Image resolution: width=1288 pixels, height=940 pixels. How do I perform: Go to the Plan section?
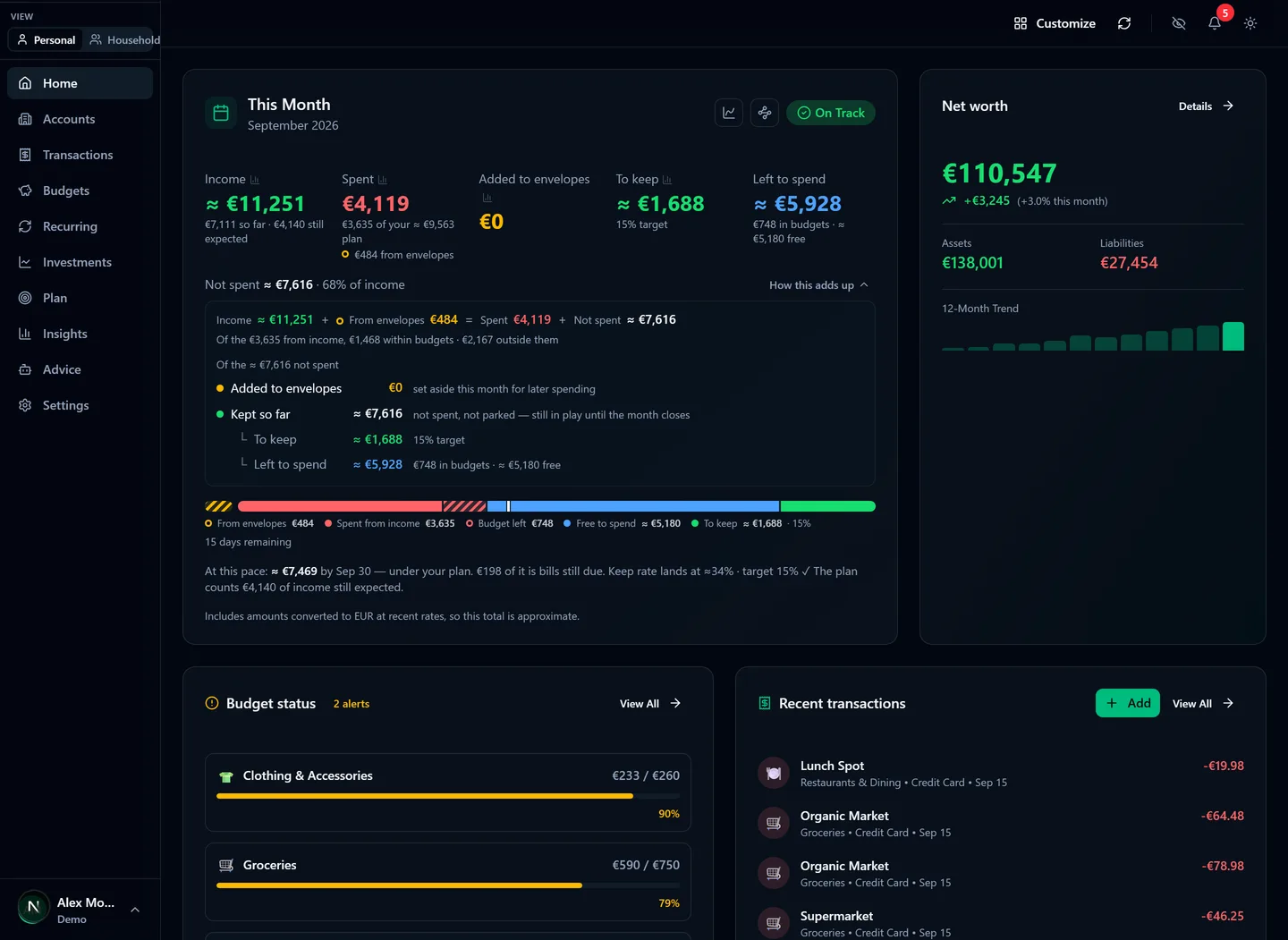pos(80,298)
